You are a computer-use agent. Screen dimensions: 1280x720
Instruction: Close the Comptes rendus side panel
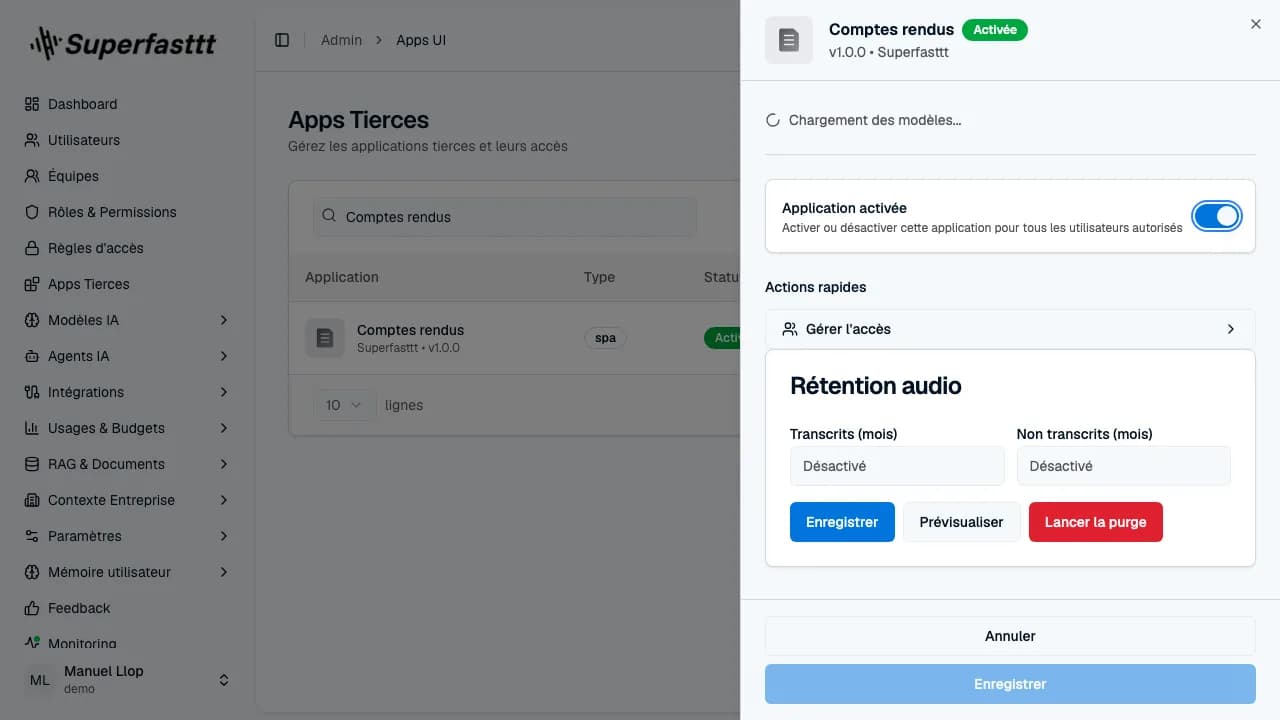[x=1256, y=24]
